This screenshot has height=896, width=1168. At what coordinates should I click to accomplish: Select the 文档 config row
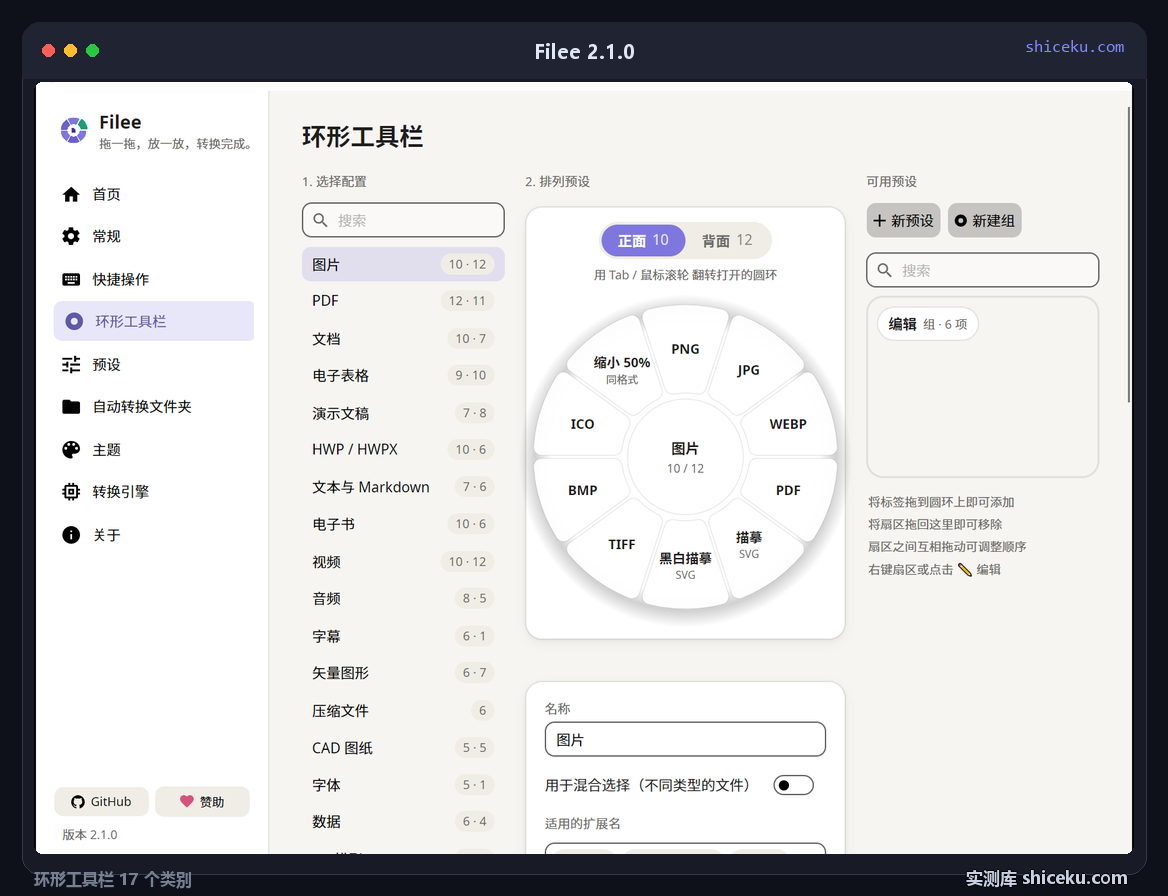[x=403, y=339]
